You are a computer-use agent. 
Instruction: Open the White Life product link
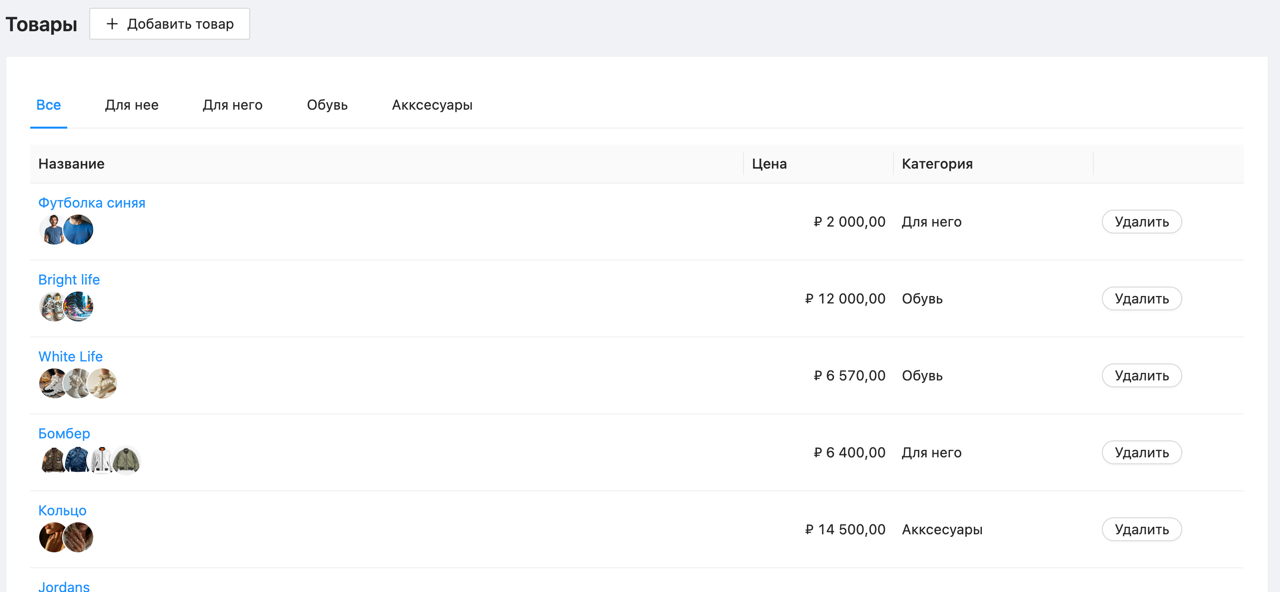[70, 357]
